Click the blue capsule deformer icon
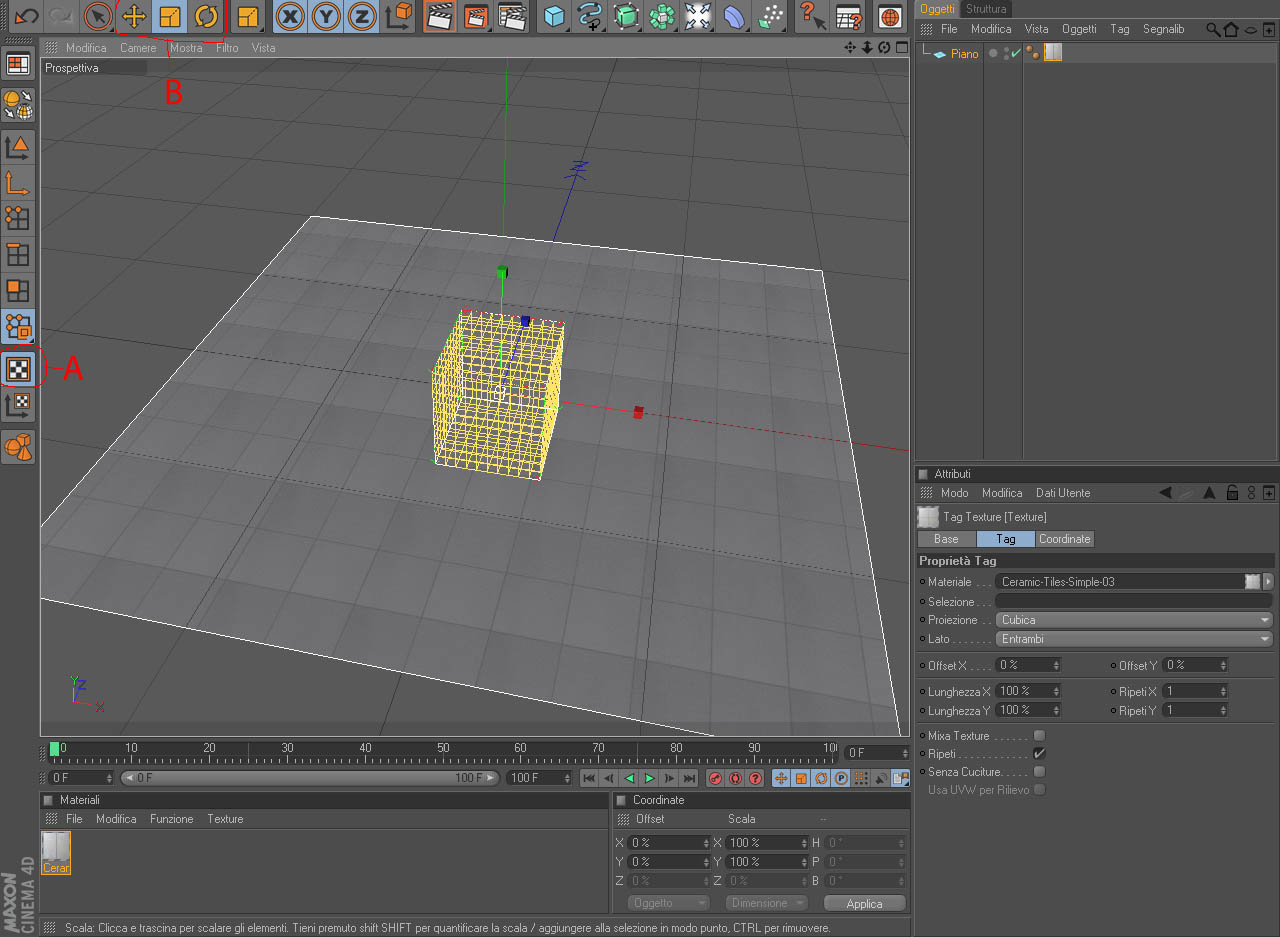Screen dimensions: 1280x937 coord(734,16)
